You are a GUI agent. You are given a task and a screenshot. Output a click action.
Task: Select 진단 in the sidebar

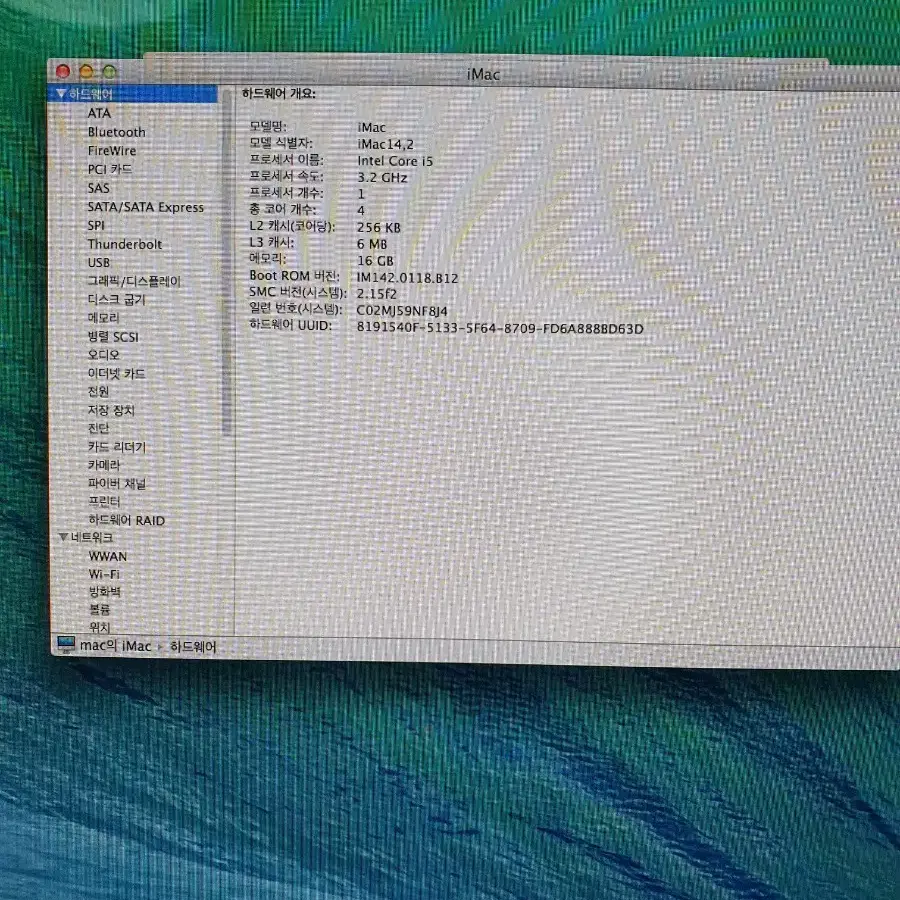click(98, 428)
